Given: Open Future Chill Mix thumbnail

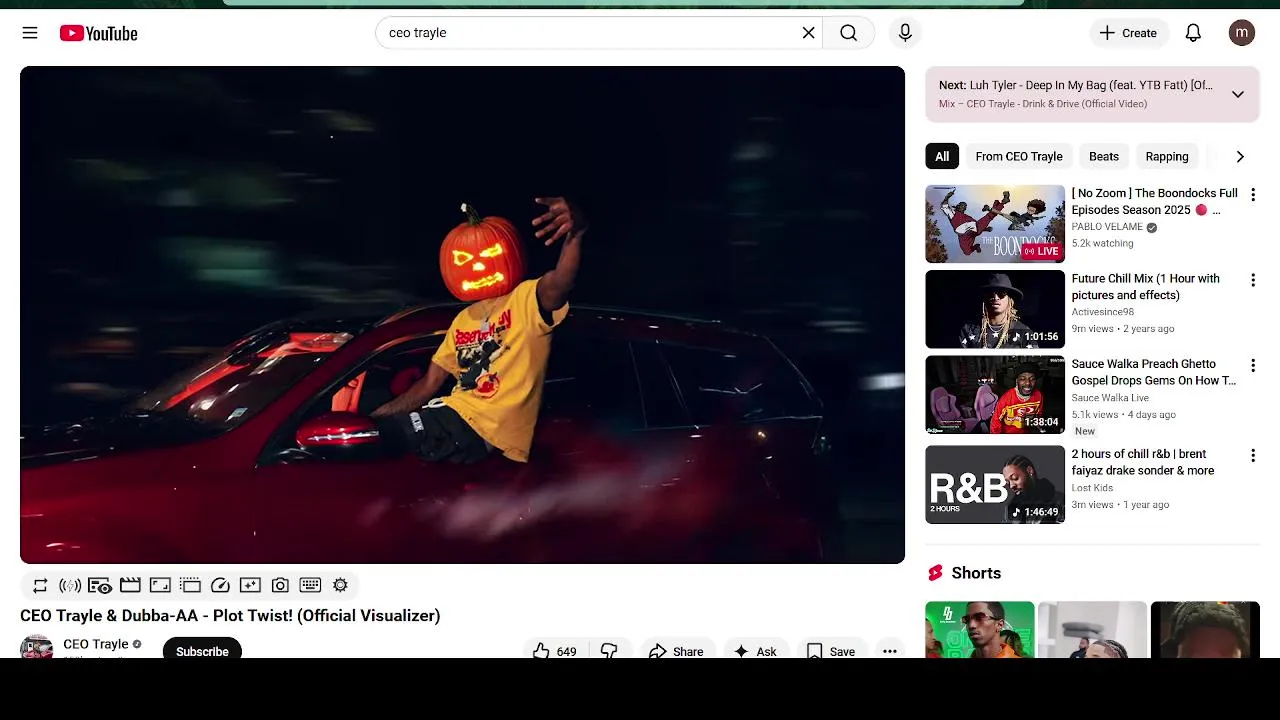Looking at the screenshot, I should [995, 309].
